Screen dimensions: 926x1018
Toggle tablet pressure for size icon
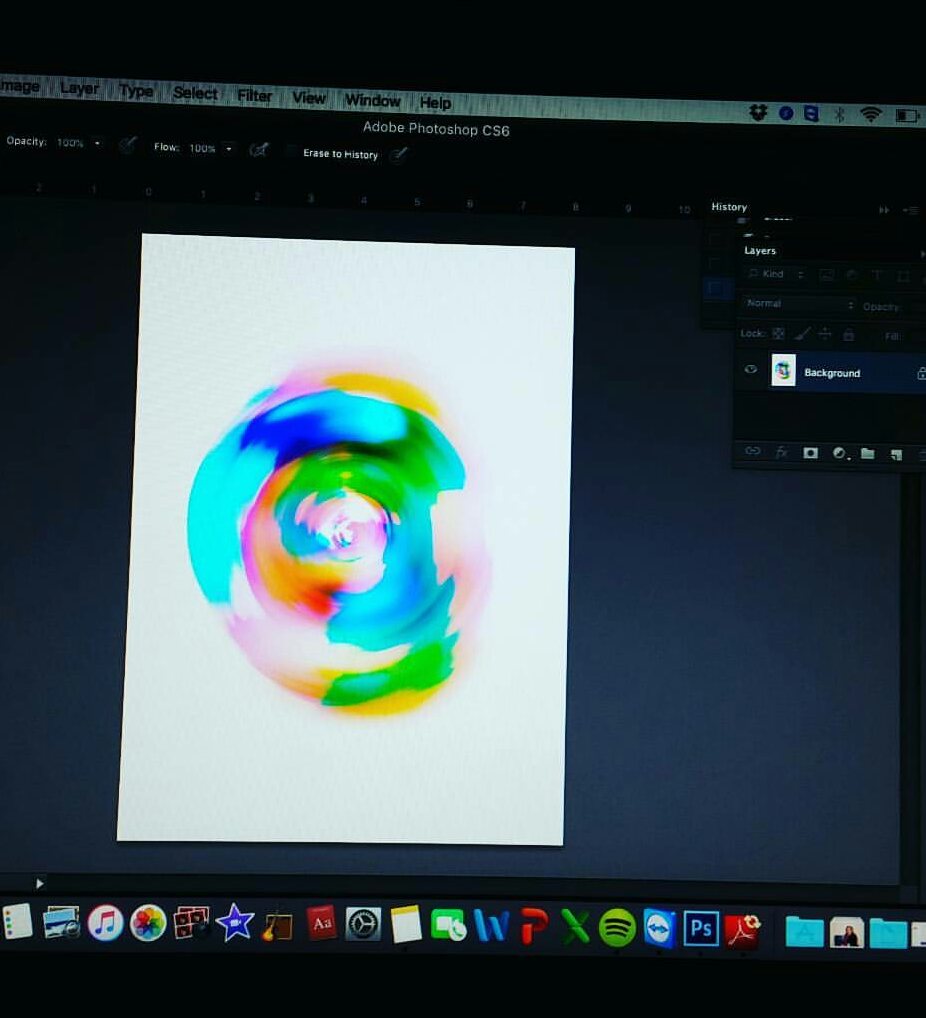399,155
